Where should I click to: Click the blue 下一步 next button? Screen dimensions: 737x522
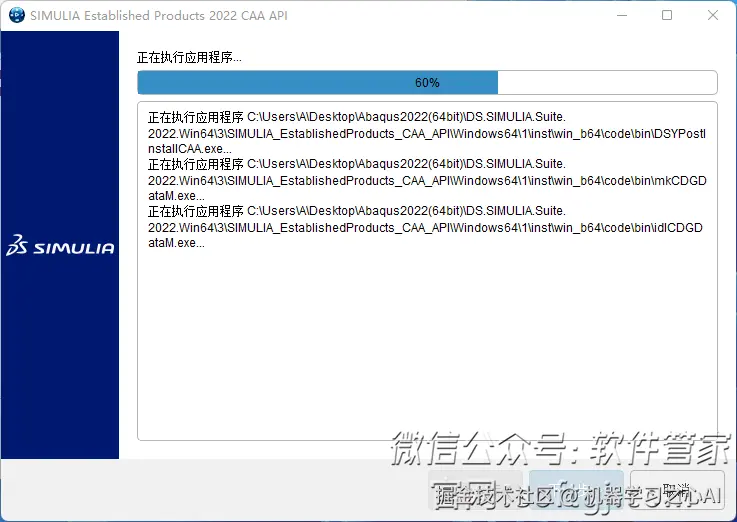pyautogui.click(x=576, y=490)
